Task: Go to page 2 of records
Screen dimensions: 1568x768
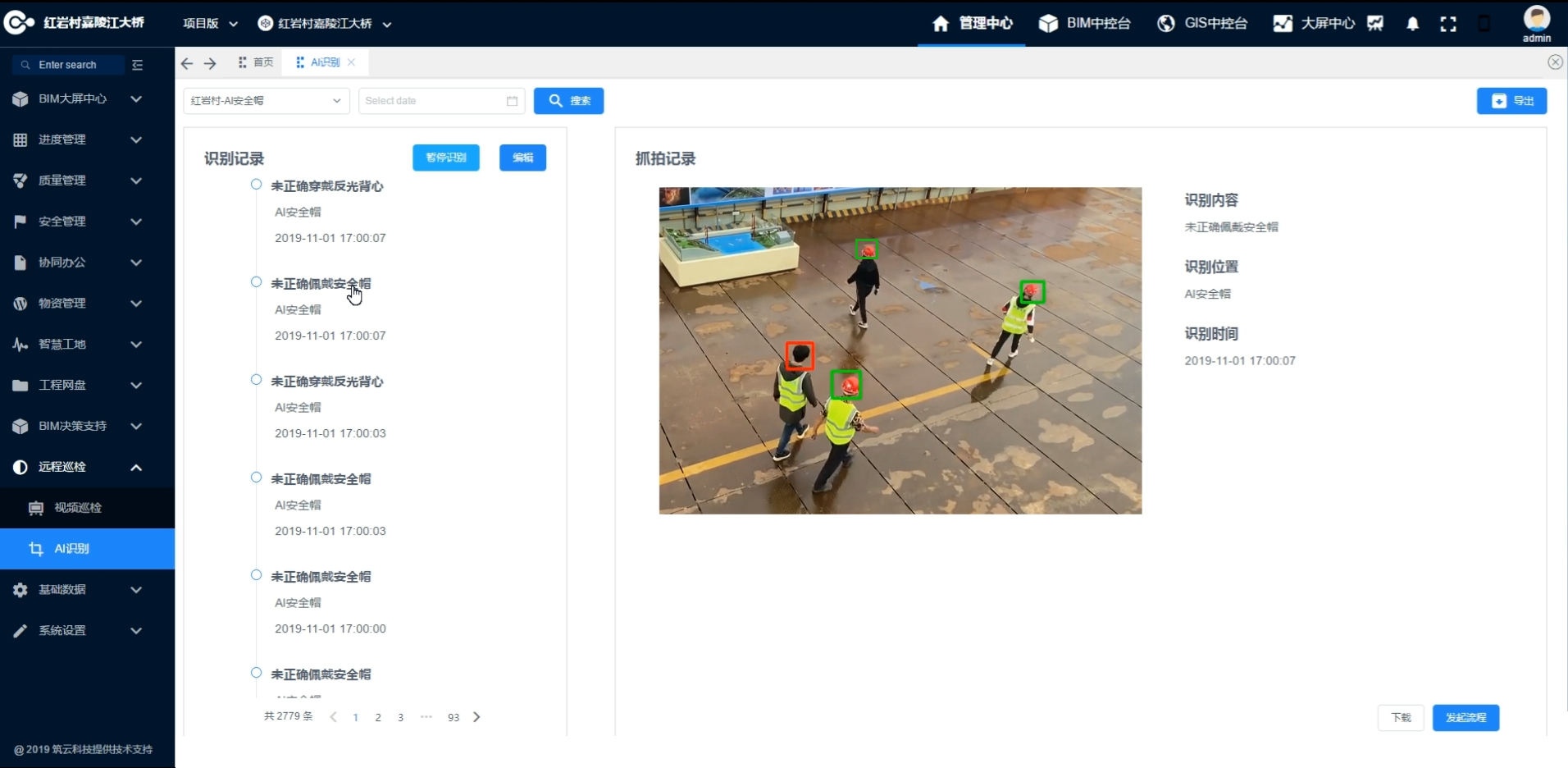Action: coord(378,718)
